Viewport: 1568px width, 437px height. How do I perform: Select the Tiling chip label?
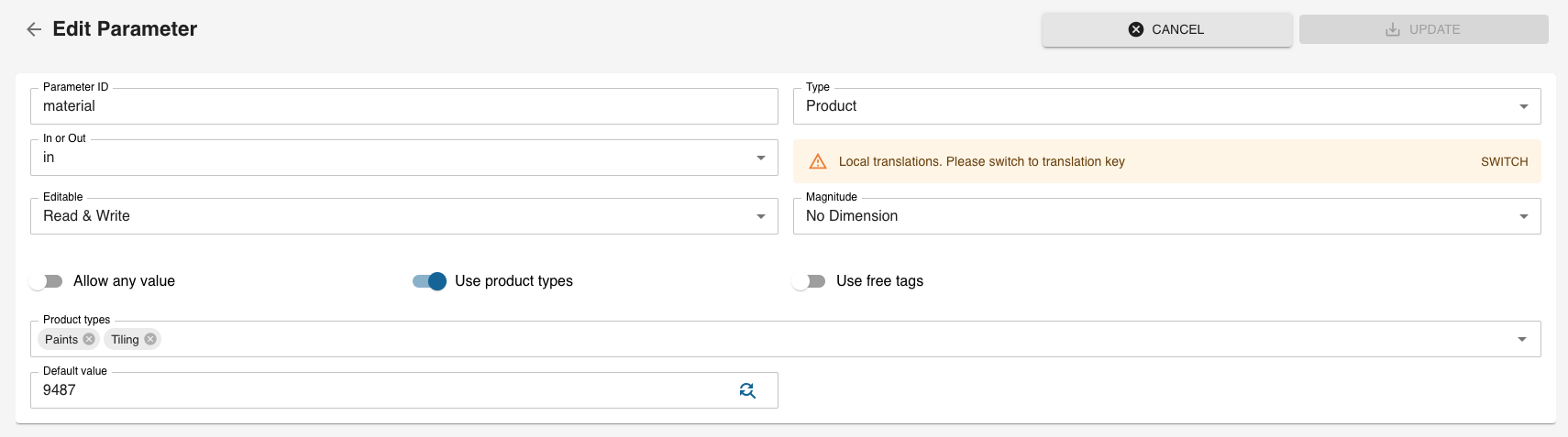coord(125,339)
